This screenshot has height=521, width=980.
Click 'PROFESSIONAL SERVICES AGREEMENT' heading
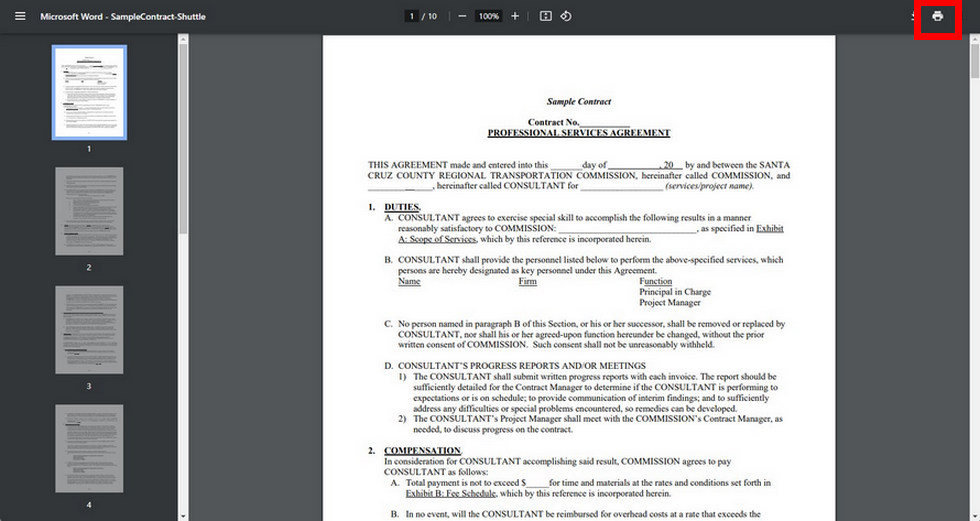click(x=579, y=133)
